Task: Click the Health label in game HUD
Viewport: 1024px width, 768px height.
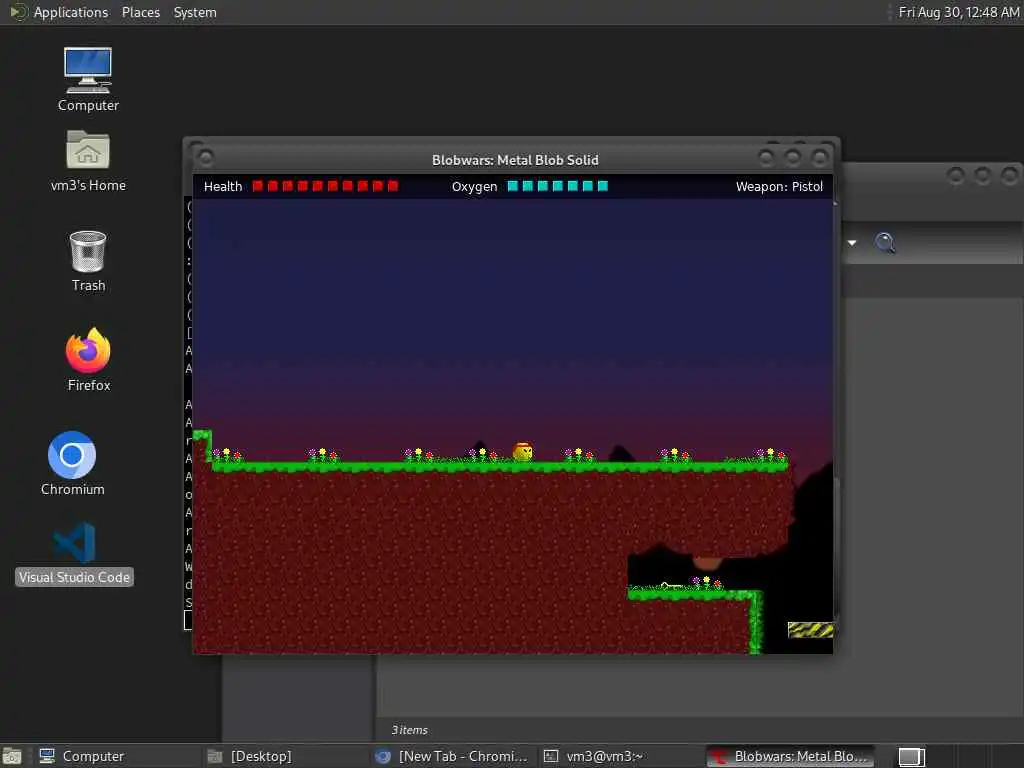Action: 223,187
